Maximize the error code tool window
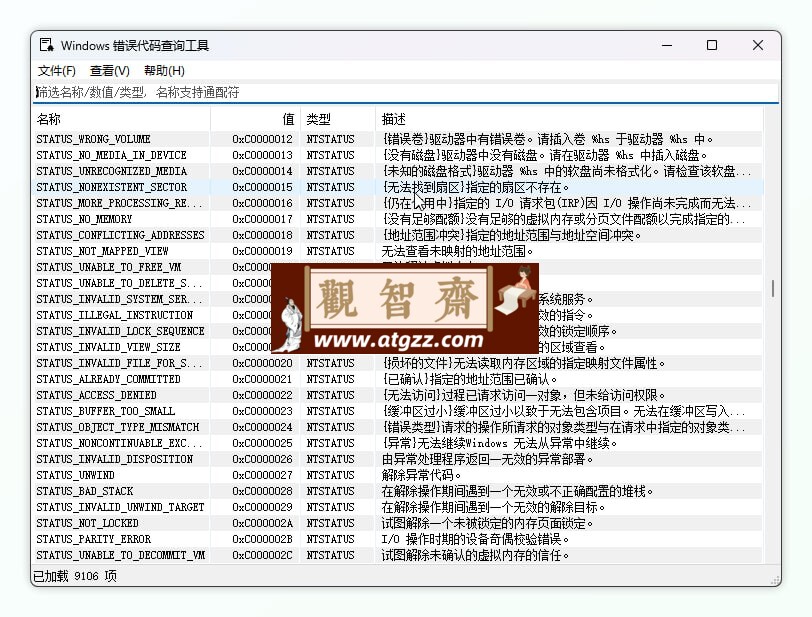812x617 pixels. coord(712,45)
